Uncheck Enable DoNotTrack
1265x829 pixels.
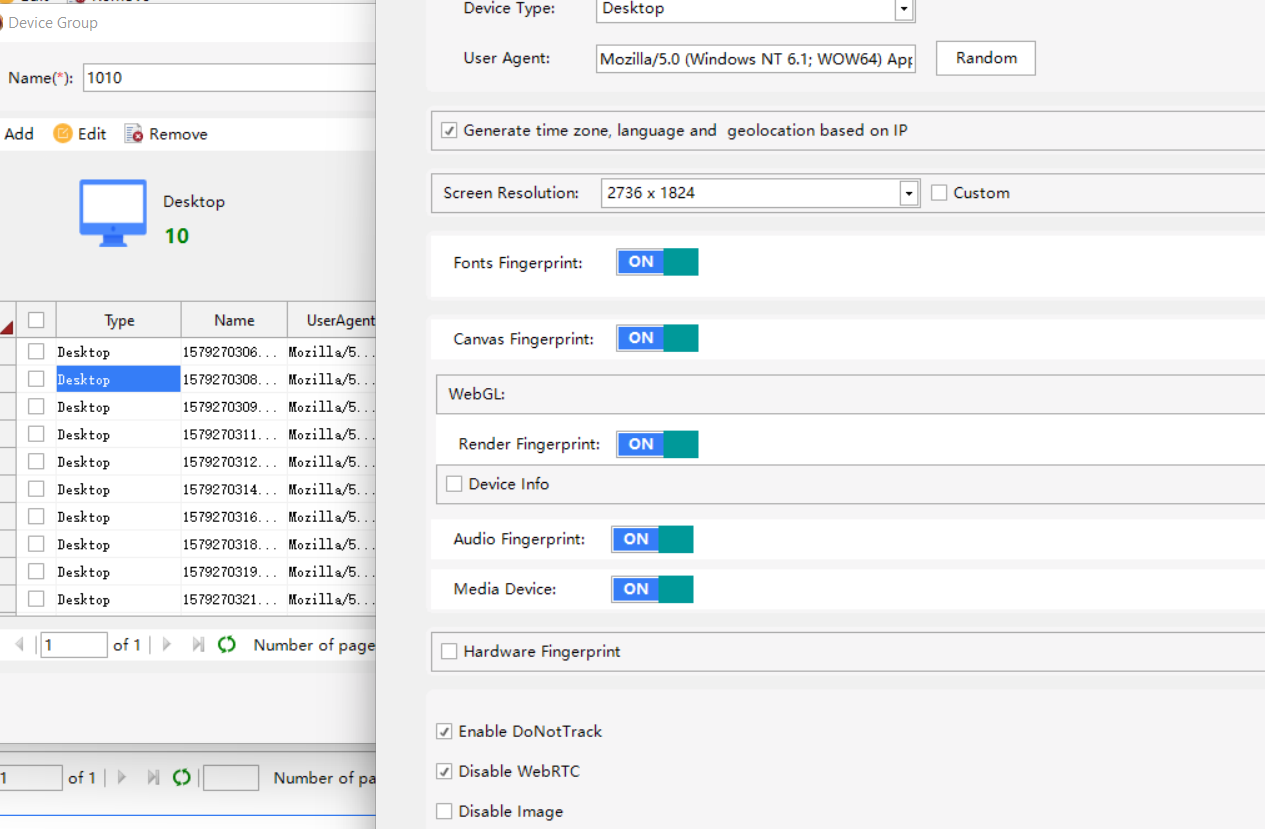click(444, 731)
